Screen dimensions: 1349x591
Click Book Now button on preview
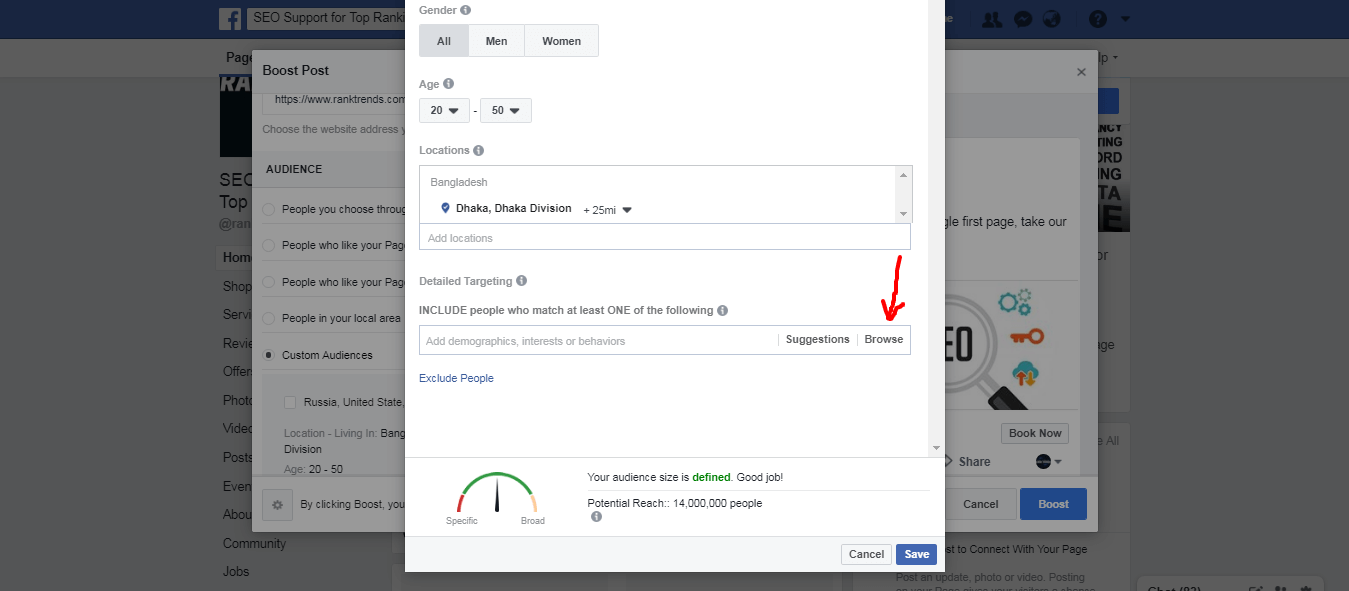(x=1035, y=433)
